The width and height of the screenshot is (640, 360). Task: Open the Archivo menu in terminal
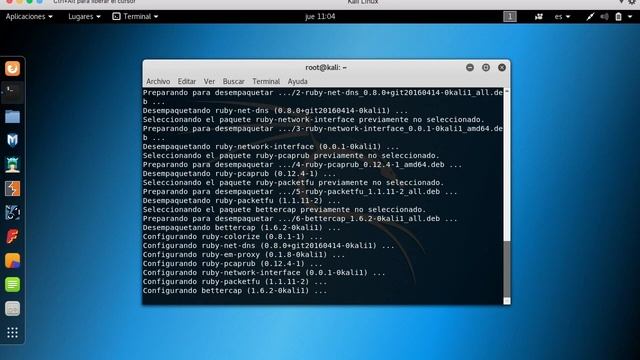pos(158,81)
